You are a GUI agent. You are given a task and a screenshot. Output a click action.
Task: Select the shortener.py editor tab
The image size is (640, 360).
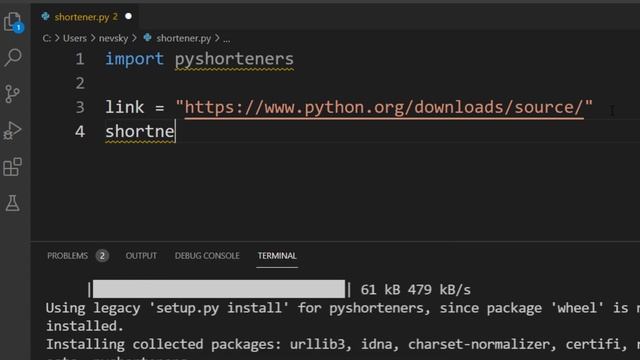tap(85, 17)
